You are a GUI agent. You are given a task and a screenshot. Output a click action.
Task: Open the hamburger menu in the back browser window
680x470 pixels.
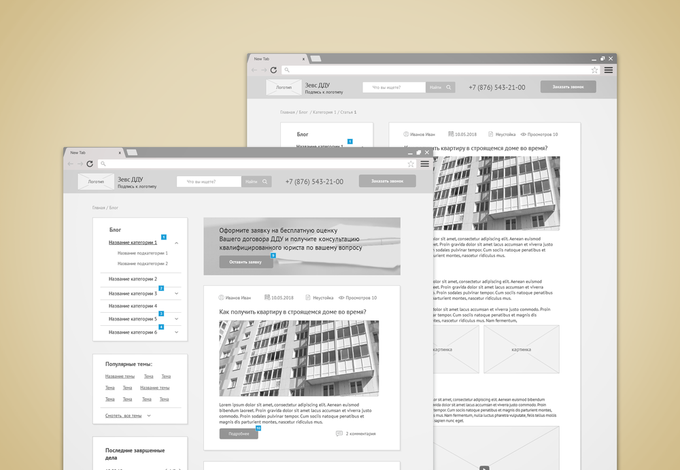pos(608,70)
